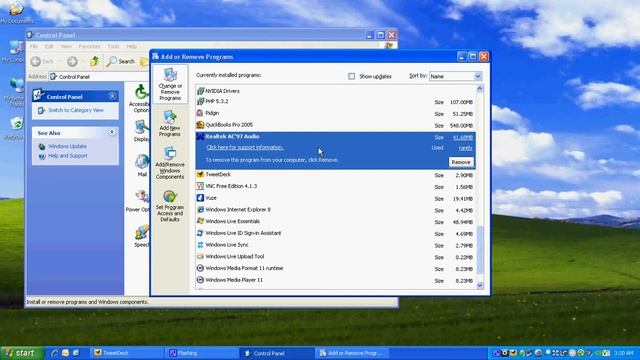This screenshot has width=640, height=360.
Task: Click here for support information link
Action: pyautogui.click(x=245, y=147)
